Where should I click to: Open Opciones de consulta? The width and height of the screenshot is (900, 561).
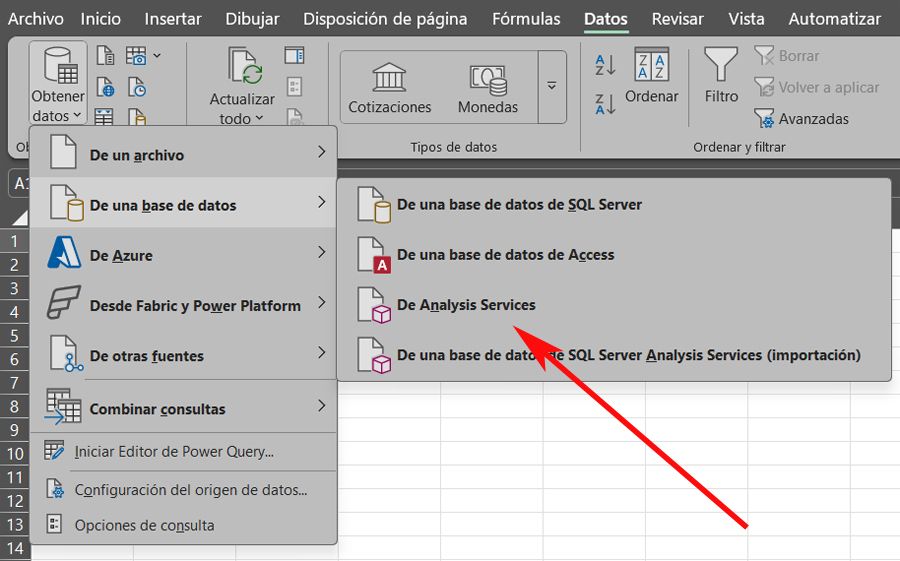pyautogui.click(x=183, y=525)
